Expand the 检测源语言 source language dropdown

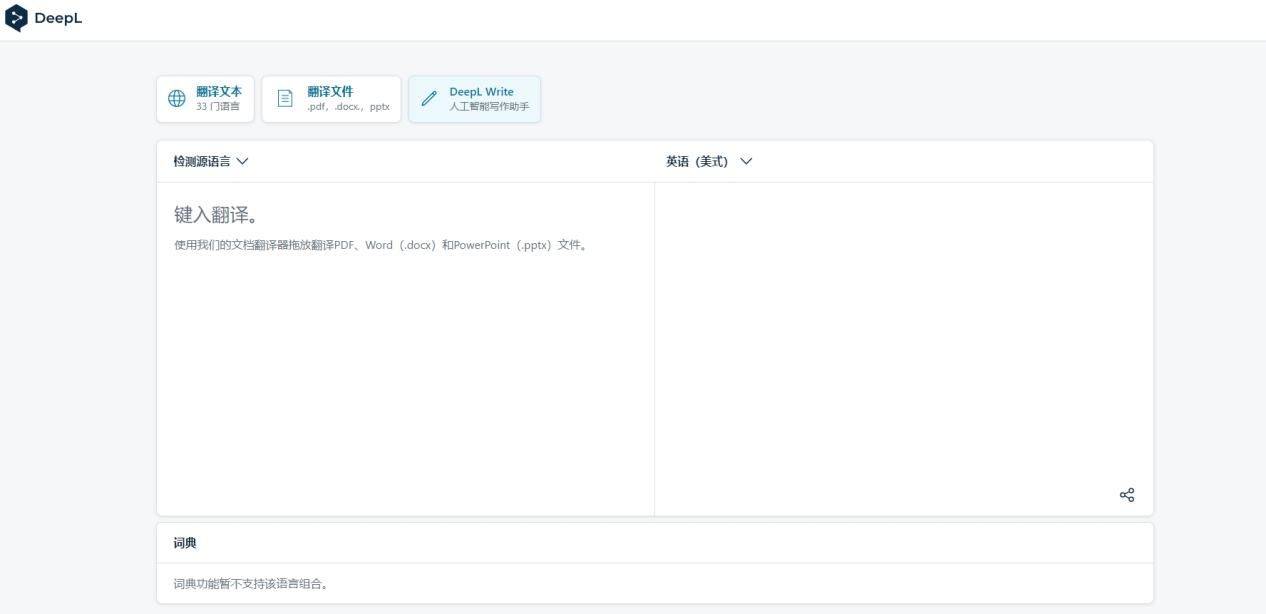[x=211, y=161]
